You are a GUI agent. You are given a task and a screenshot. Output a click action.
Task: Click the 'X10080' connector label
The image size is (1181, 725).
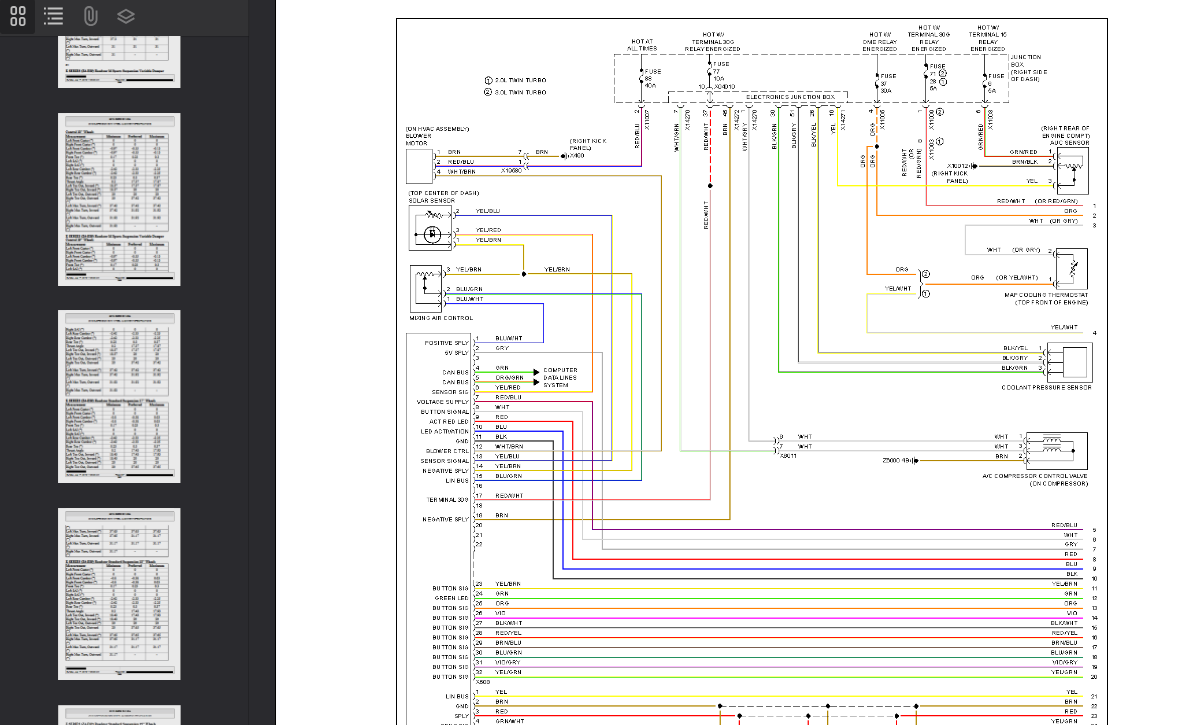pyautogui.click(x=511, y=171)
